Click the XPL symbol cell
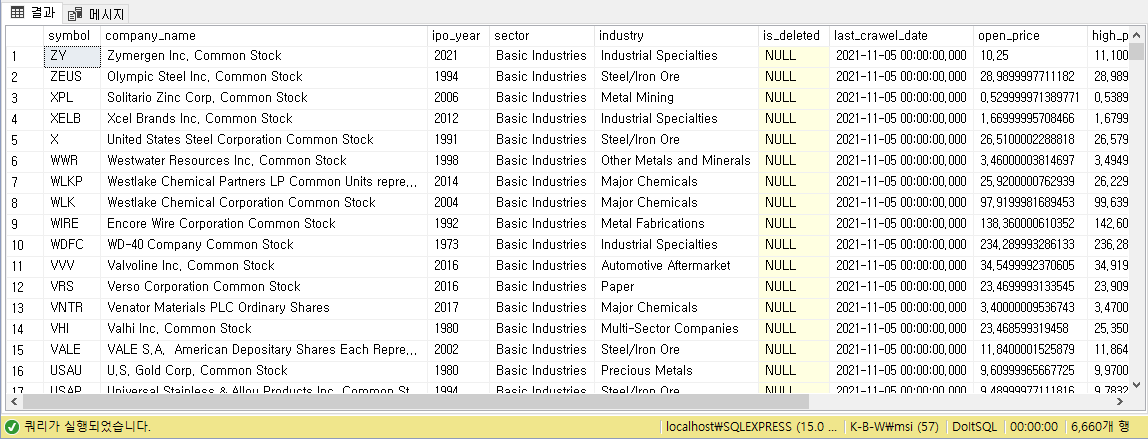The width and height of the screenshot is (1148, 439). [x=72, y=97]
